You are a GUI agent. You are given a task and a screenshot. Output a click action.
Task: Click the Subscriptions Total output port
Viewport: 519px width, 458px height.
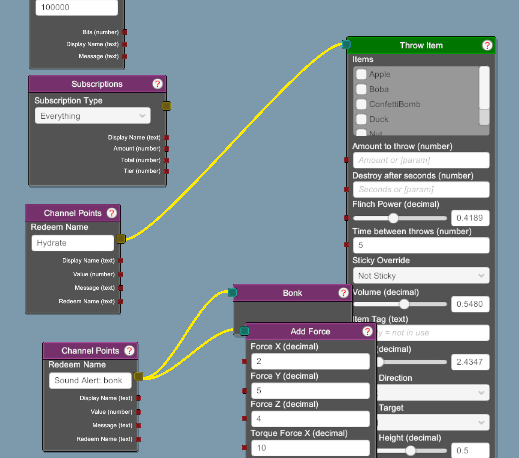point(166,160)
